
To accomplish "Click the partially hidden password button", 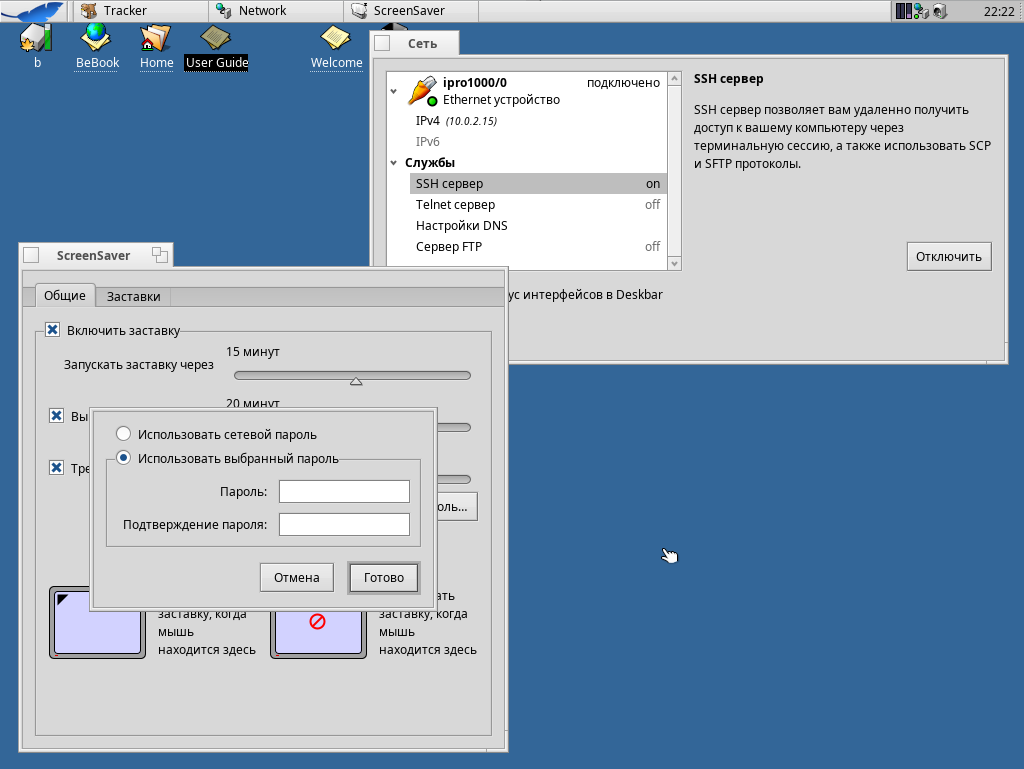I will (x=457, y=507).
